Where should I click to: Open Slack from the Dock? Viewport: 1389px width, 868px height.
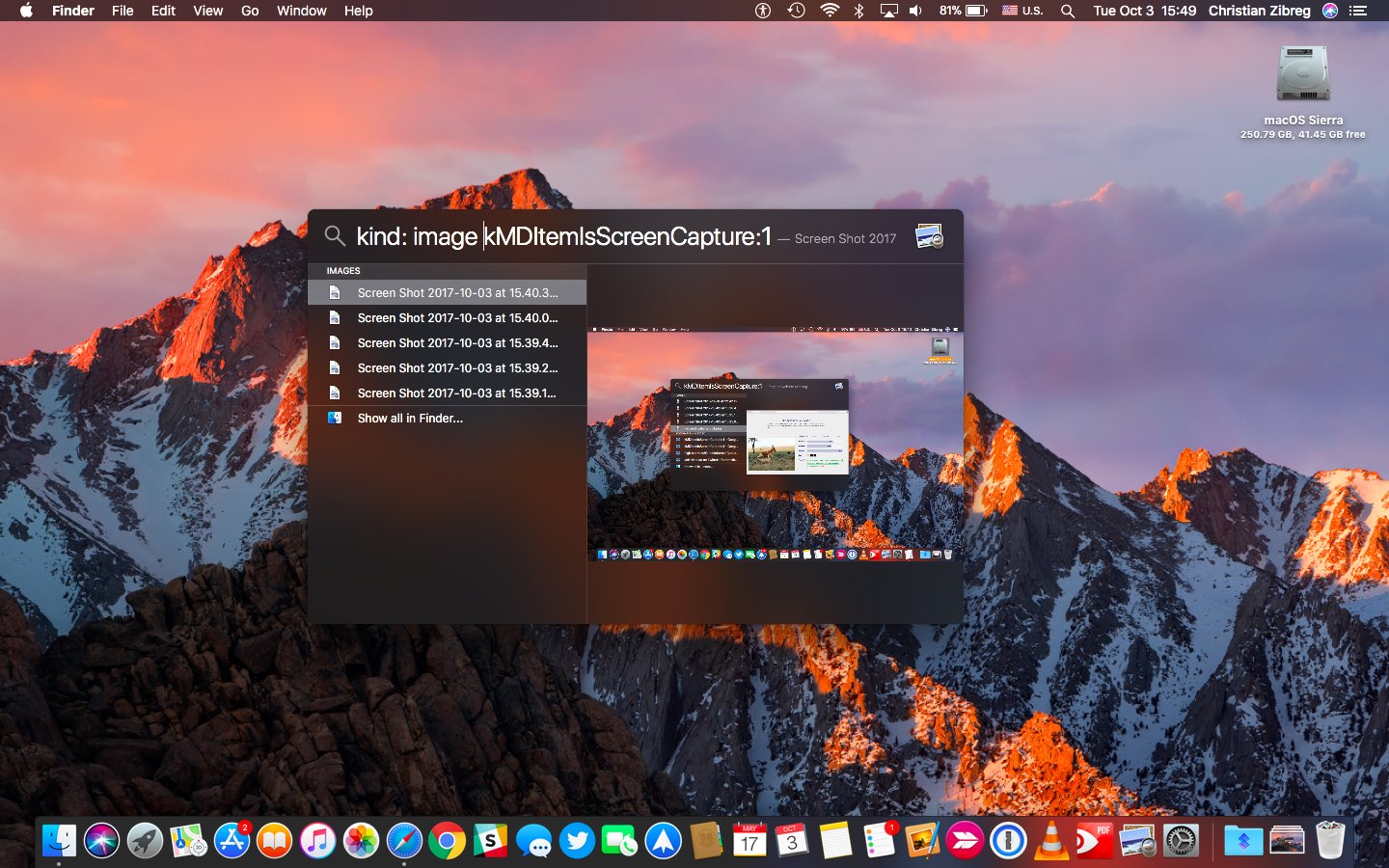490,841
